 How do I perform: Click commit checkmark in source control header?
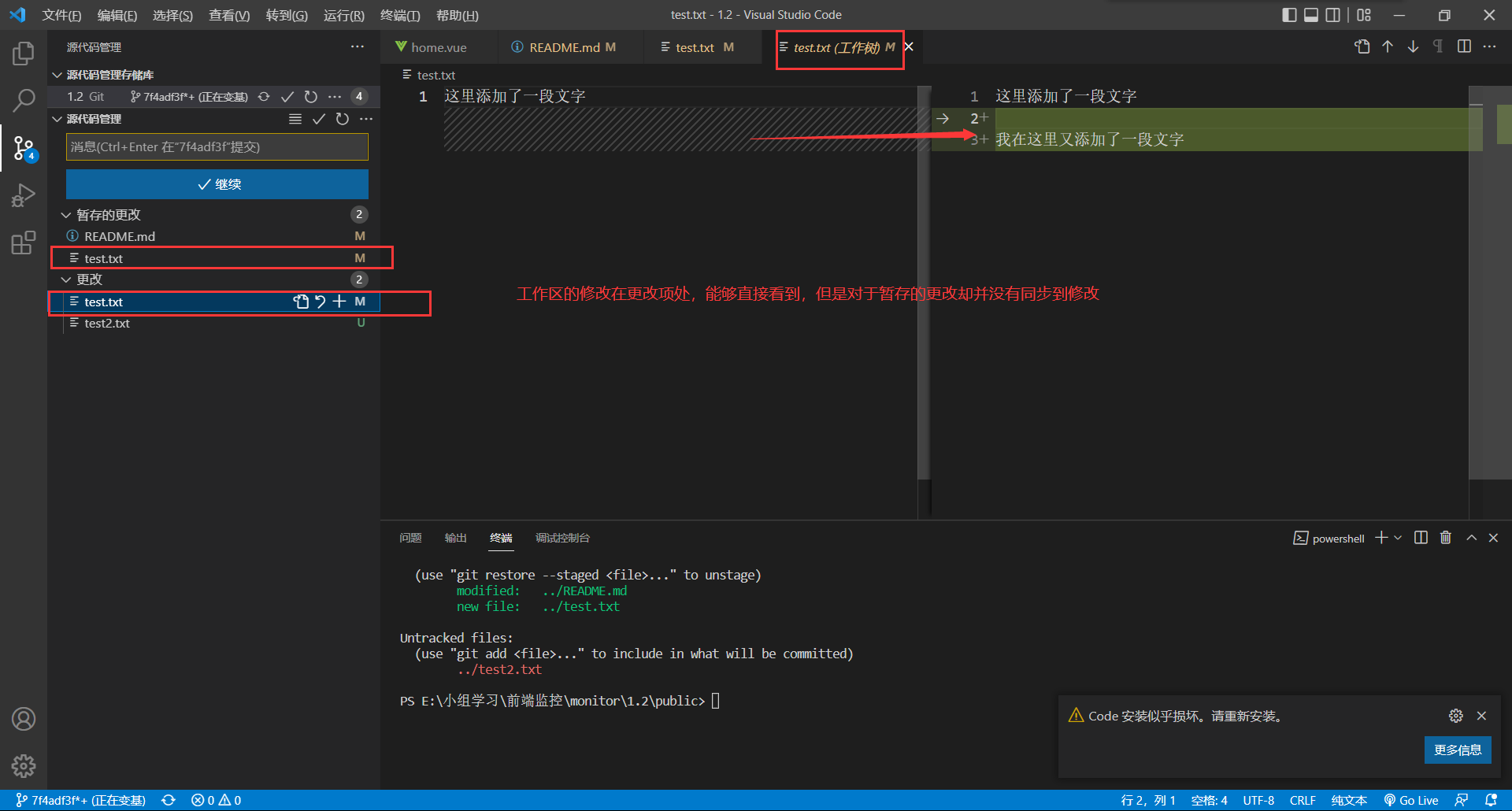click(319, 119)
